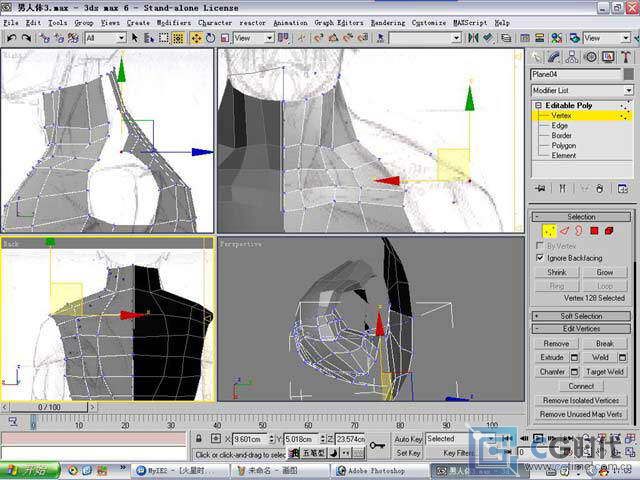Select the Select and Move tool

tap(196, 38)
